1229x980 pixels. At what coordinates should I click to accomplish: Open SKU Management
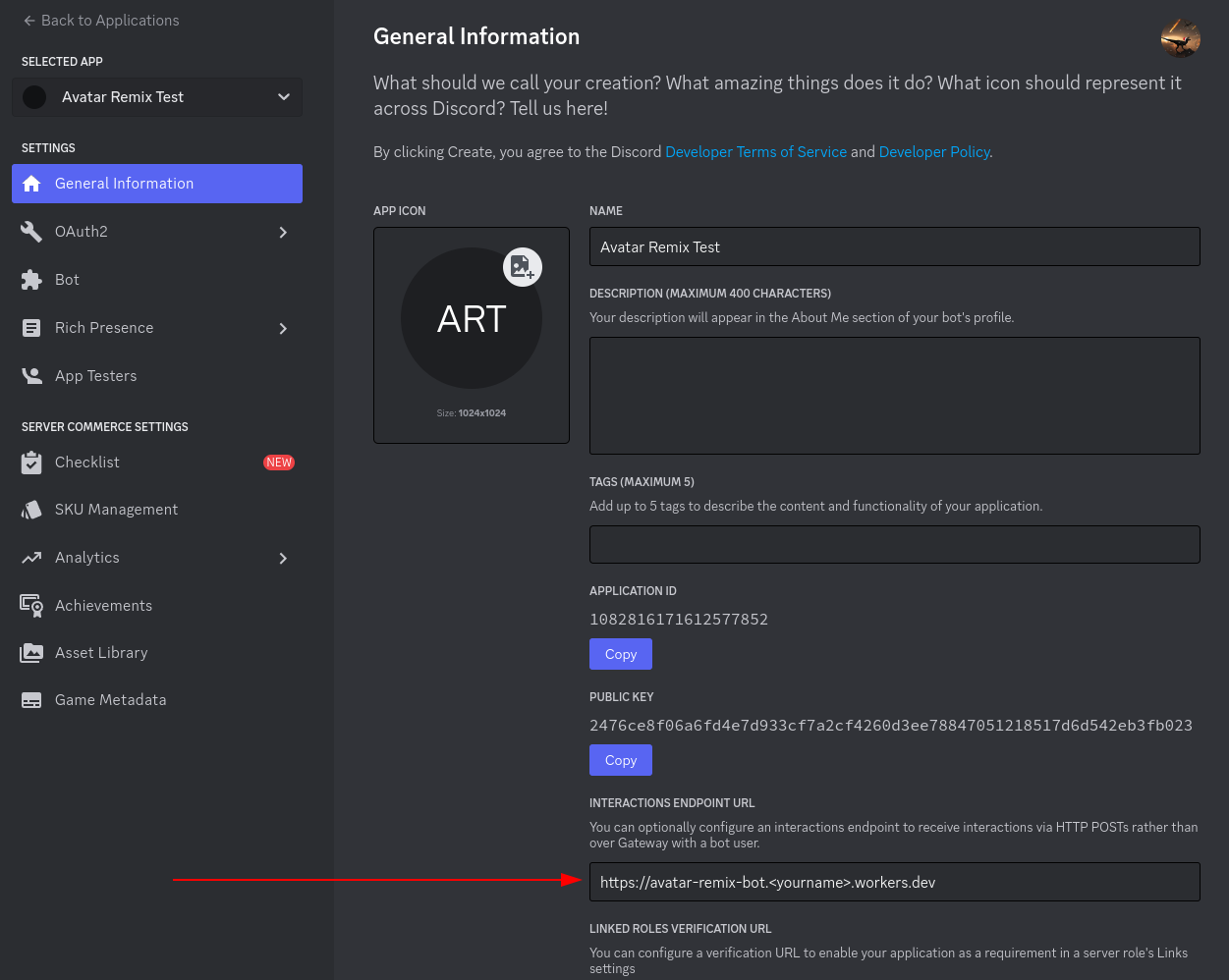(x=157, y=510)
